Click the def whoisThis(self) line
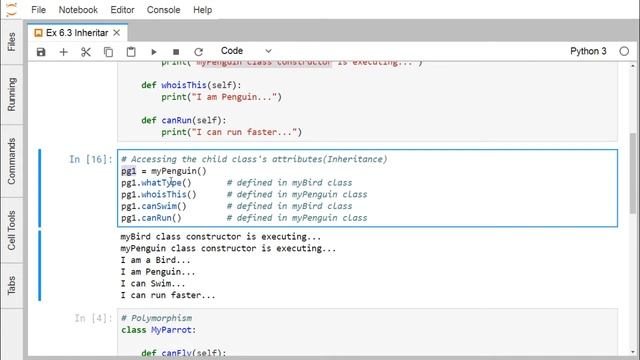The height and width of the screenshot is (360, 640). (x=191, y=85)
